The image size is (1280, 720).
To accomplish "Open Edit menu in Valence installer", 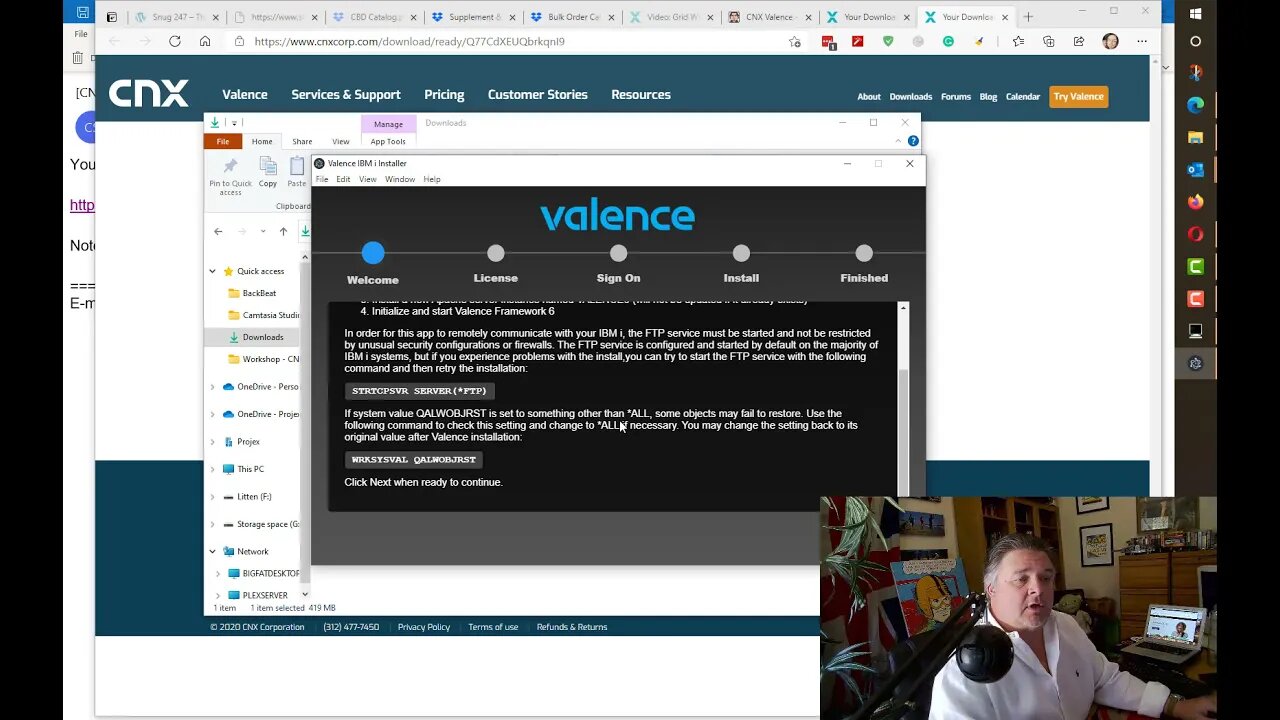I will tap(343, 179).
